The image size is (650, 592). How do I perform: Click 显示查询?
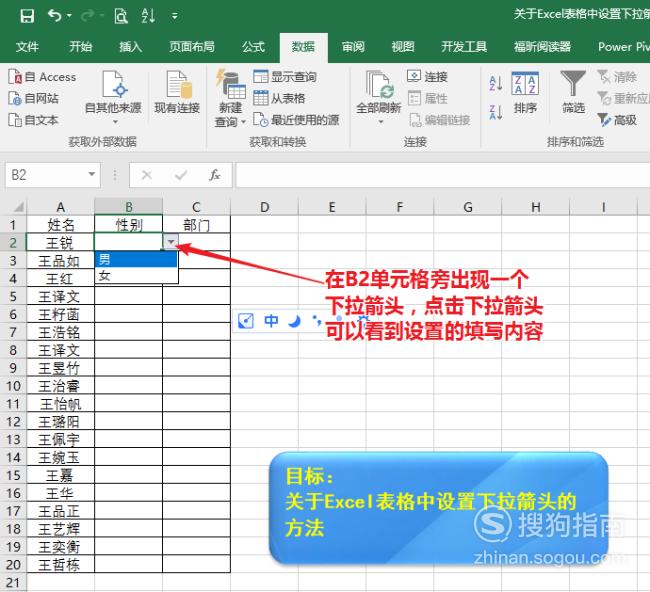(x=285, y=77)
